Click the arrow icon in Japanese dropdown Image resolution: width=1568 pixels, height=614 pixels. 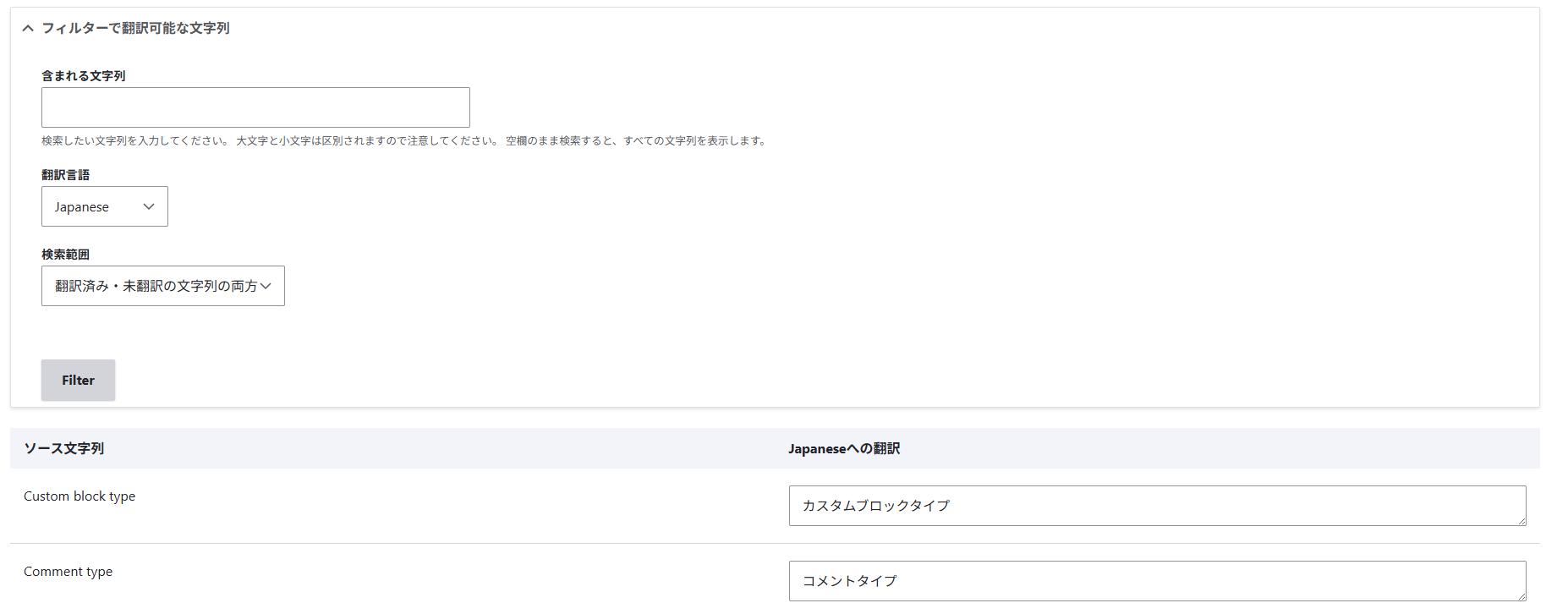click(x=149, y=206)
